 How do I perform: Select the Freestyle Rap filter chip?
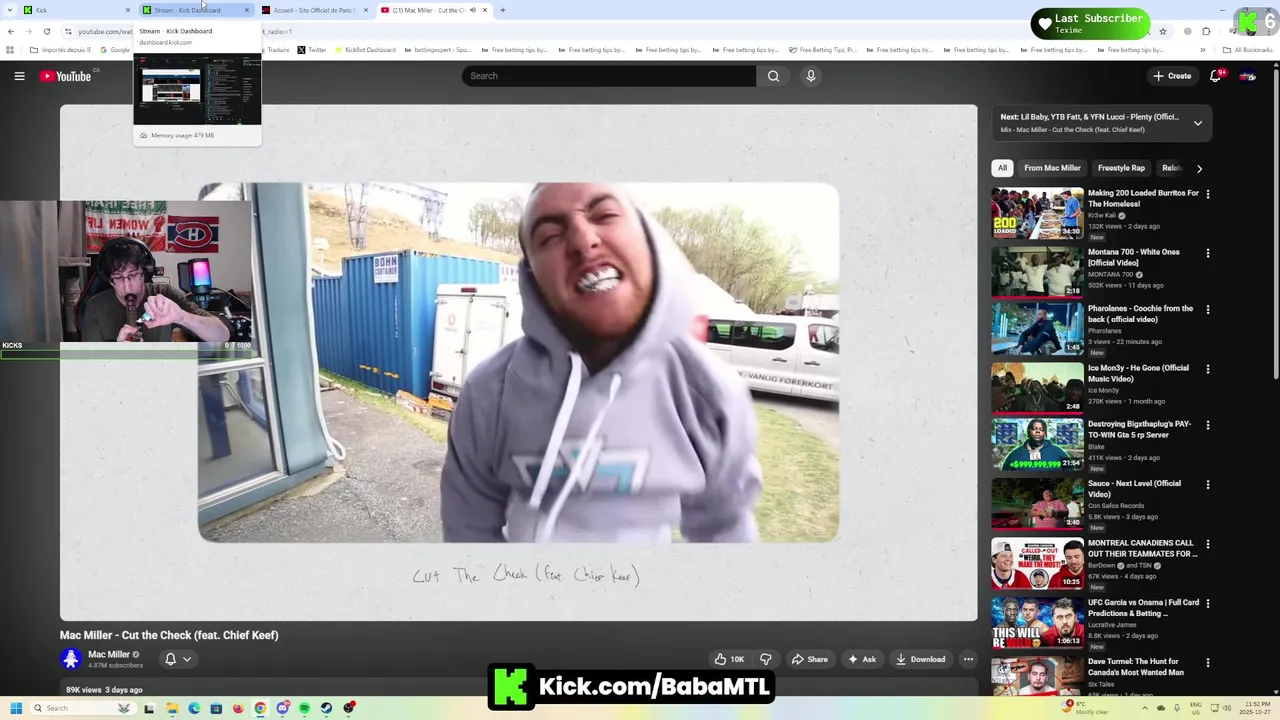[x=1121, y=168]
